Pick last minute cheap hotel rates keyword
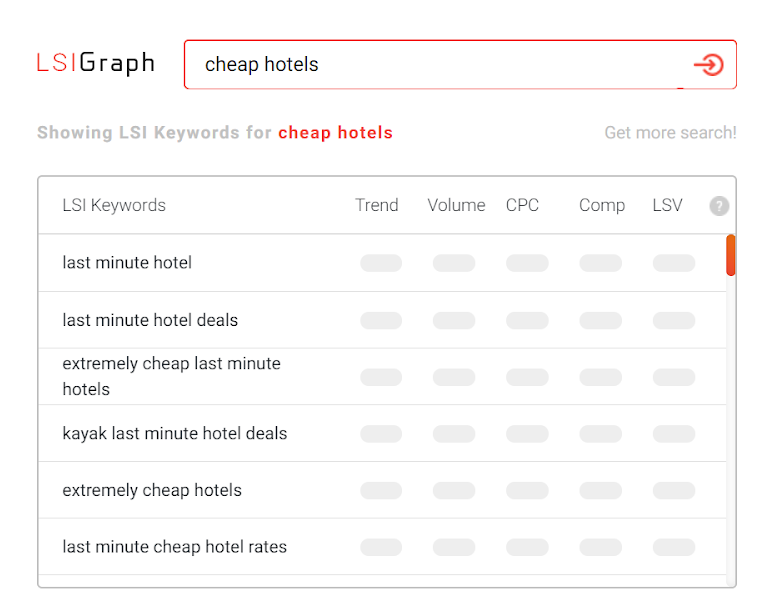Viewport: 757px width, 604px height. click(x=175, y=547)
